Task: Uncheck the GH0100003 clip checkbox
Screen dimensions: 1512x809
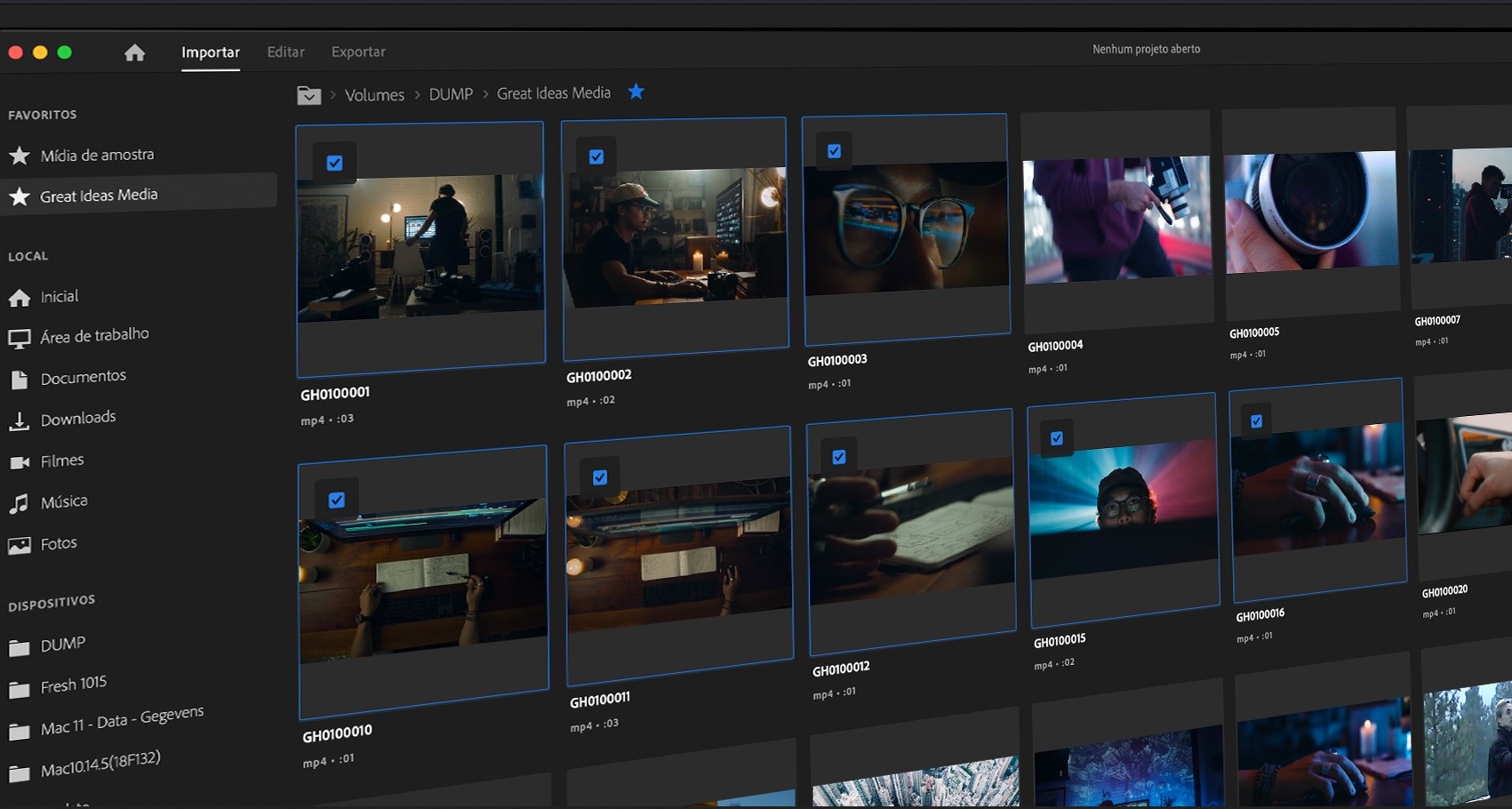Action: click(834, 151)
